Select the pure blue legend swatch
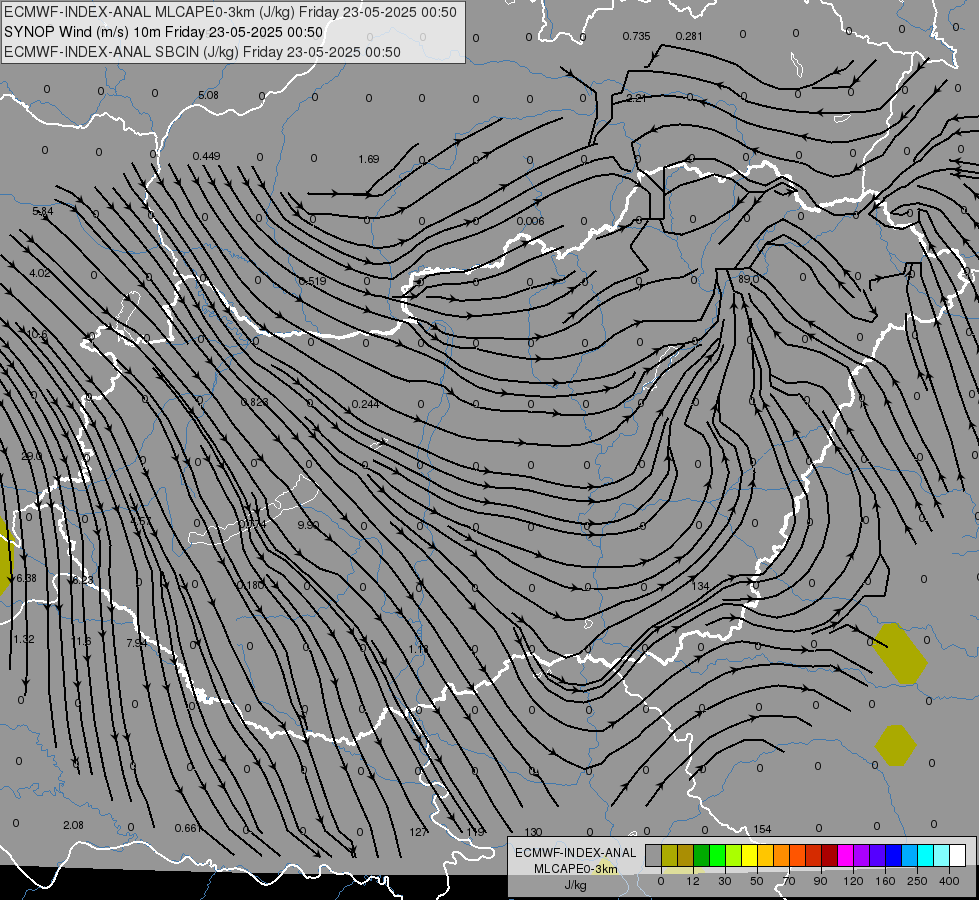Image resolution: width=979 pixels, height=900 pixels. click(894, 856)
